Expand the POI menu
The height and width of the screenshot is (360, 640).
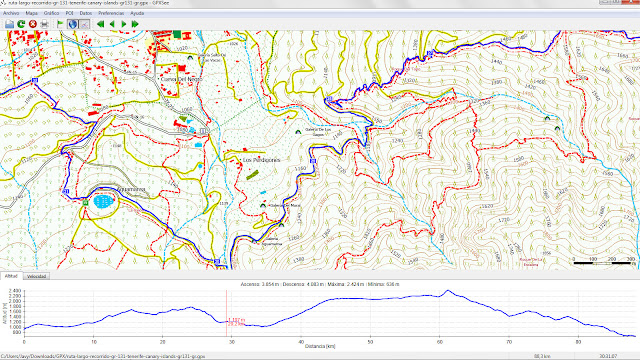(69, 13)
